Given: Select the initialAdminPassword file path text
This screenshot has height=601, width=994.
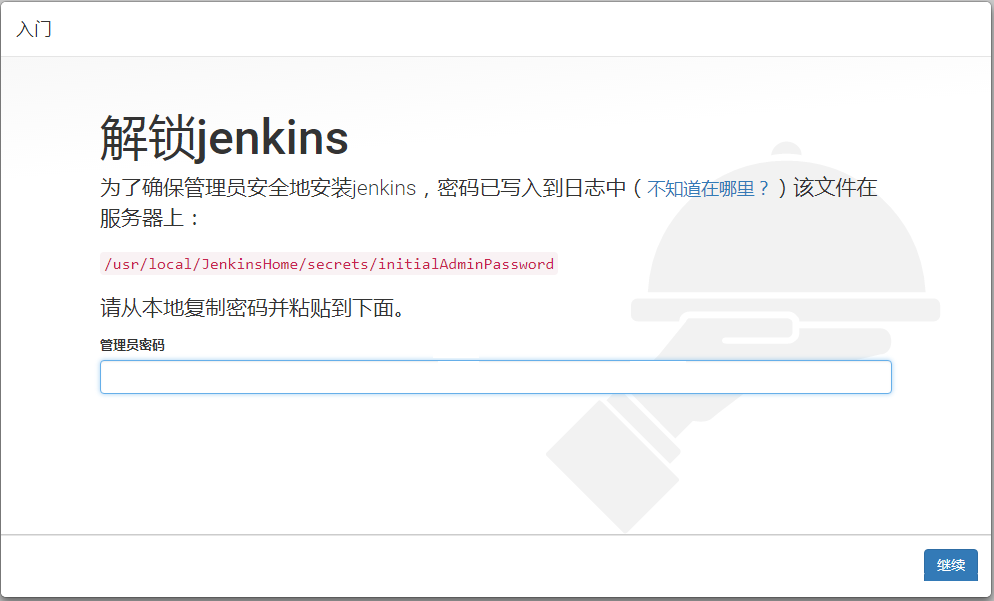Looking at the screenshot, I should pos(329,264).
